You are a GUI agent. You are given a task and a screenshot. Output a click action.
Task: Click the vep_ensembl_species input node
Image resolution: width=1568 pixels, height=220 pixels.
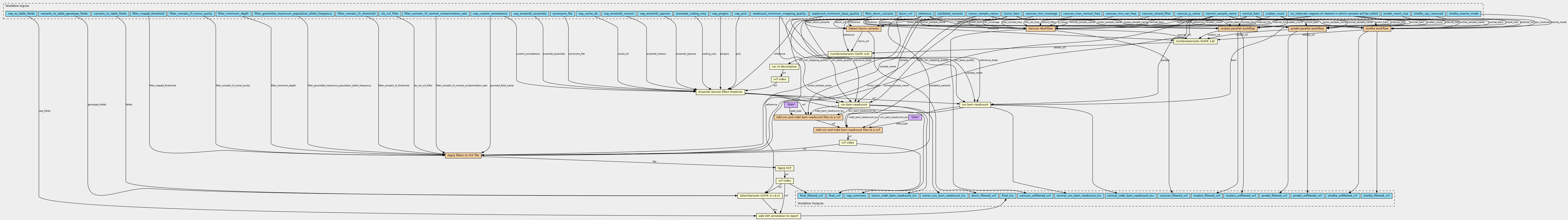(x=655, y=13)
